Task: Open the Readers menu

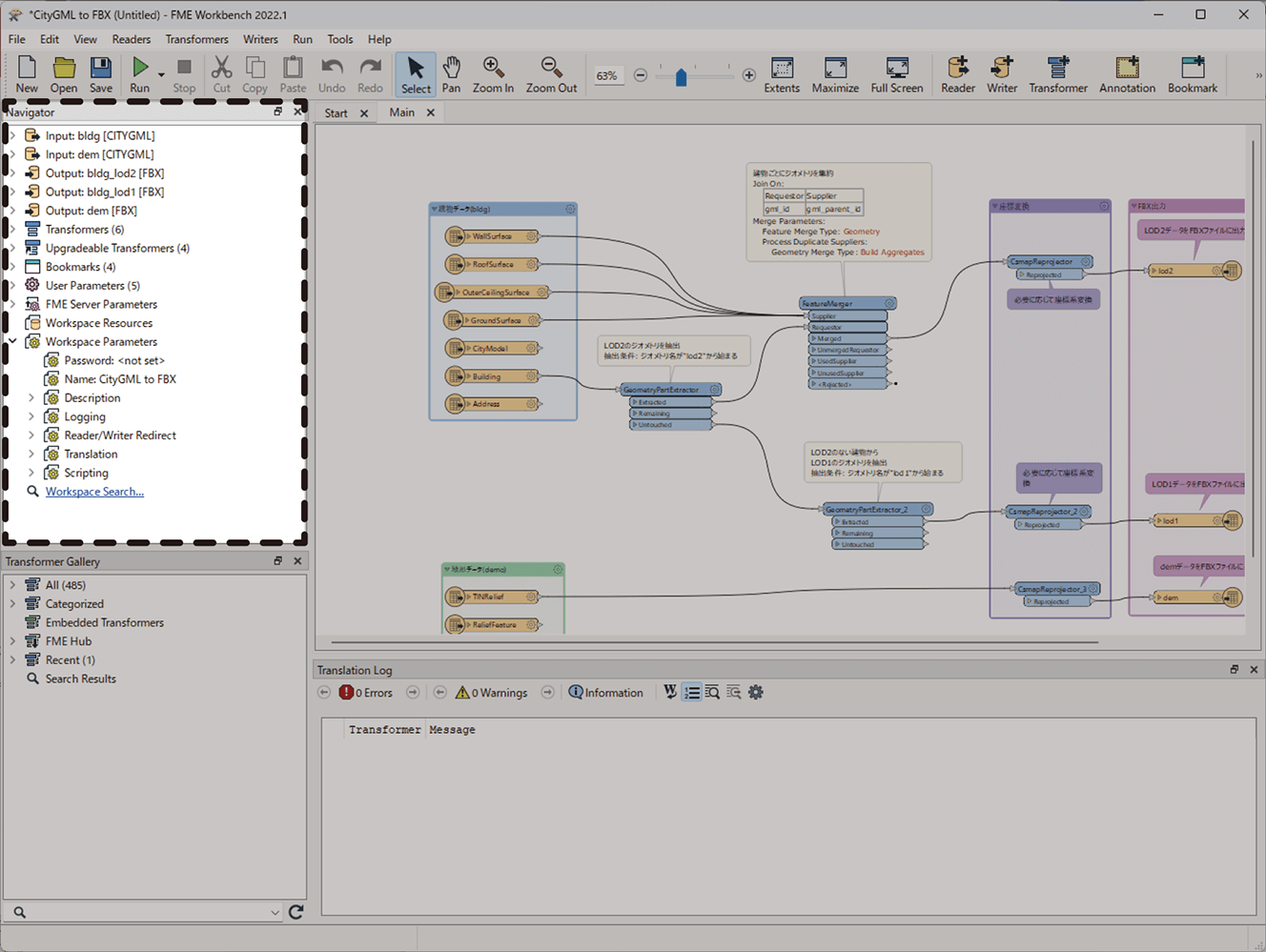Action: pos(132,39)
